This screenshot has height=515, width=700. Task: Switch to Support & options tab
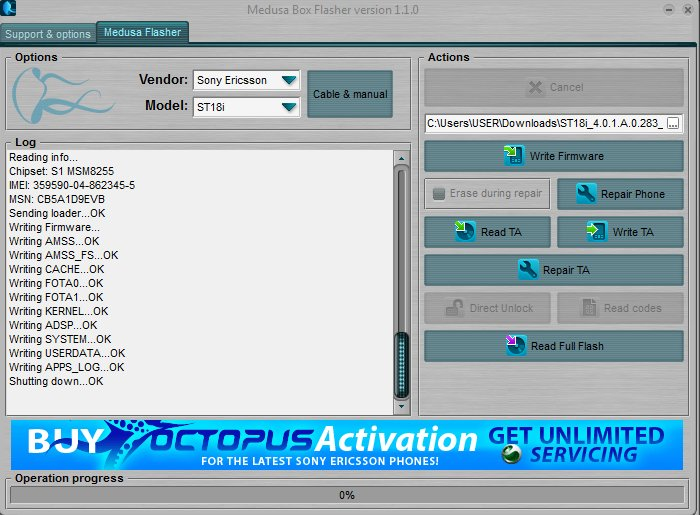pyautogui.click(x=48, y=34)
